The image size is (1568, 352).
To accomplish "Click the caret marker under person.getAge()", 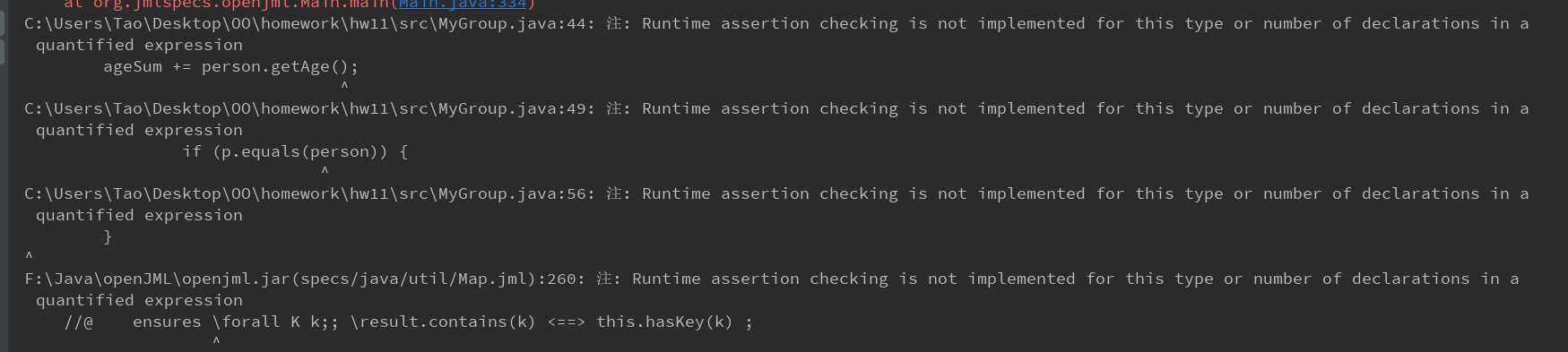I will click(344, 86).
